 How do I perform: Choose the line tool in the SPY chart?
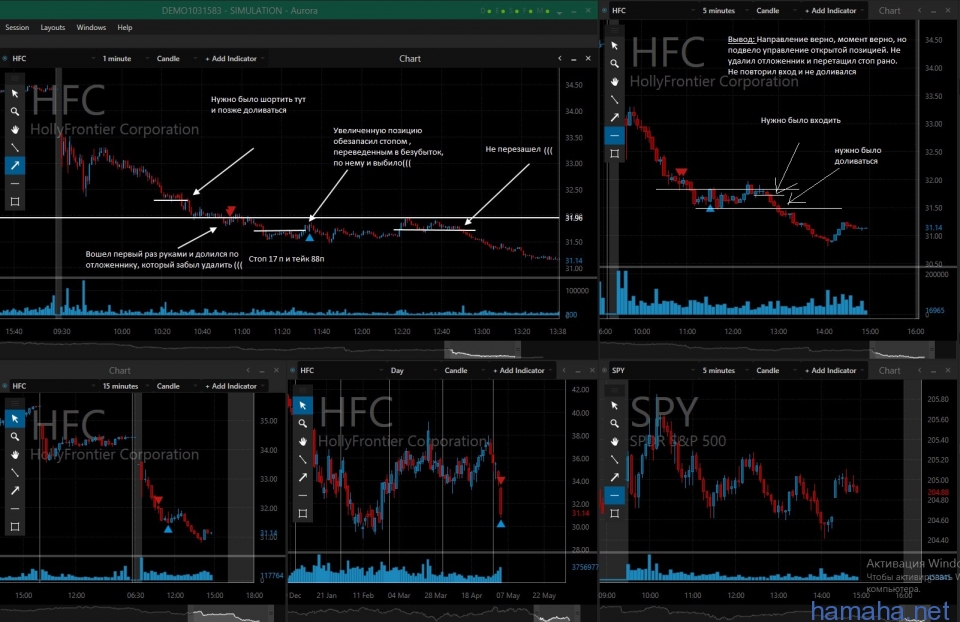pyautogui.click(x=614, y=459)
